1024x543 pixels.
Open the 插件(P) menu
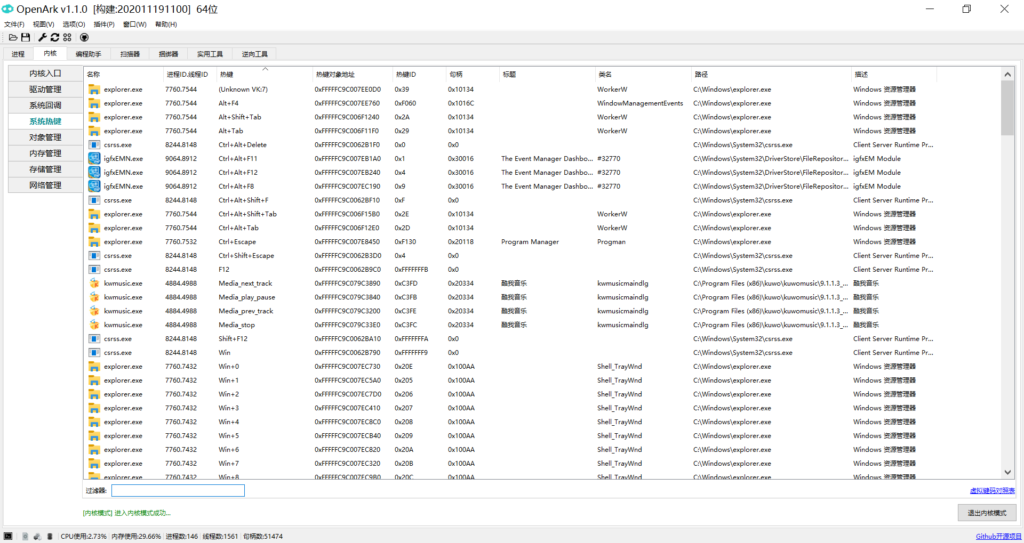pos(104,24)
